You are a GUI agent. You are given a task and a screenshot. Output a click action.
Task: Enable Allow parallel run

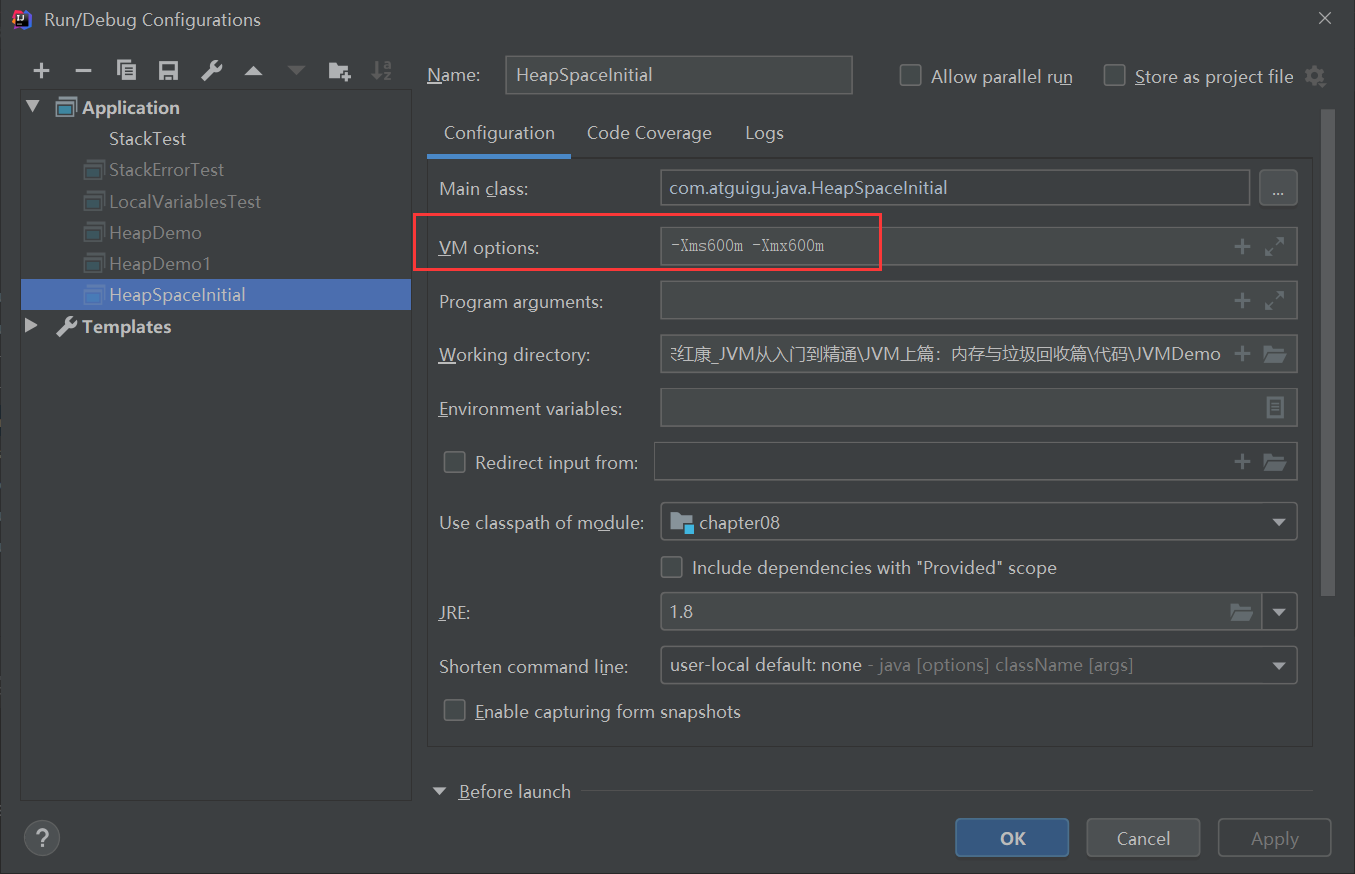pyautogui.click(x=910, y=76)
